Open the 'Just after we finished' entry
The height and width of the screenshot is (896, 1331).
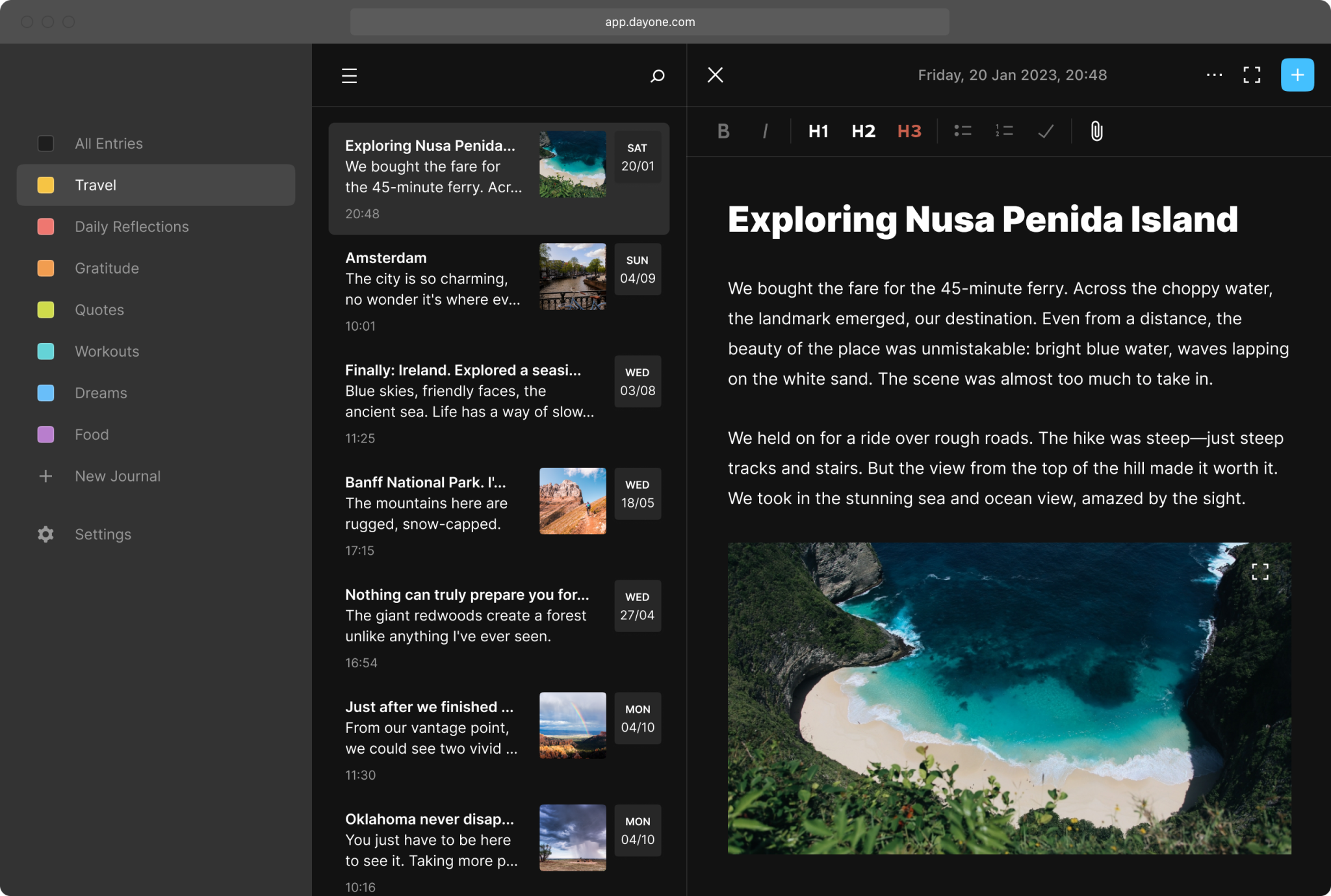click(x=498, y=741)
